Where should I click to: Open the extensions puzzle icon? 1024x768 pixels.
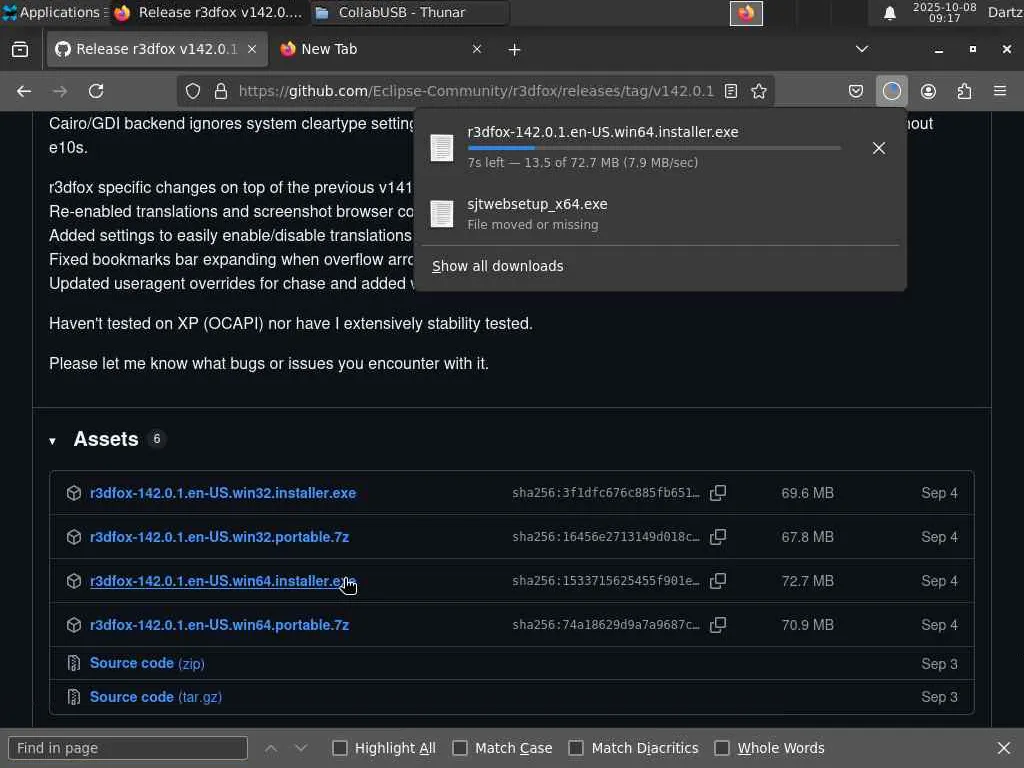click(964, 91)
